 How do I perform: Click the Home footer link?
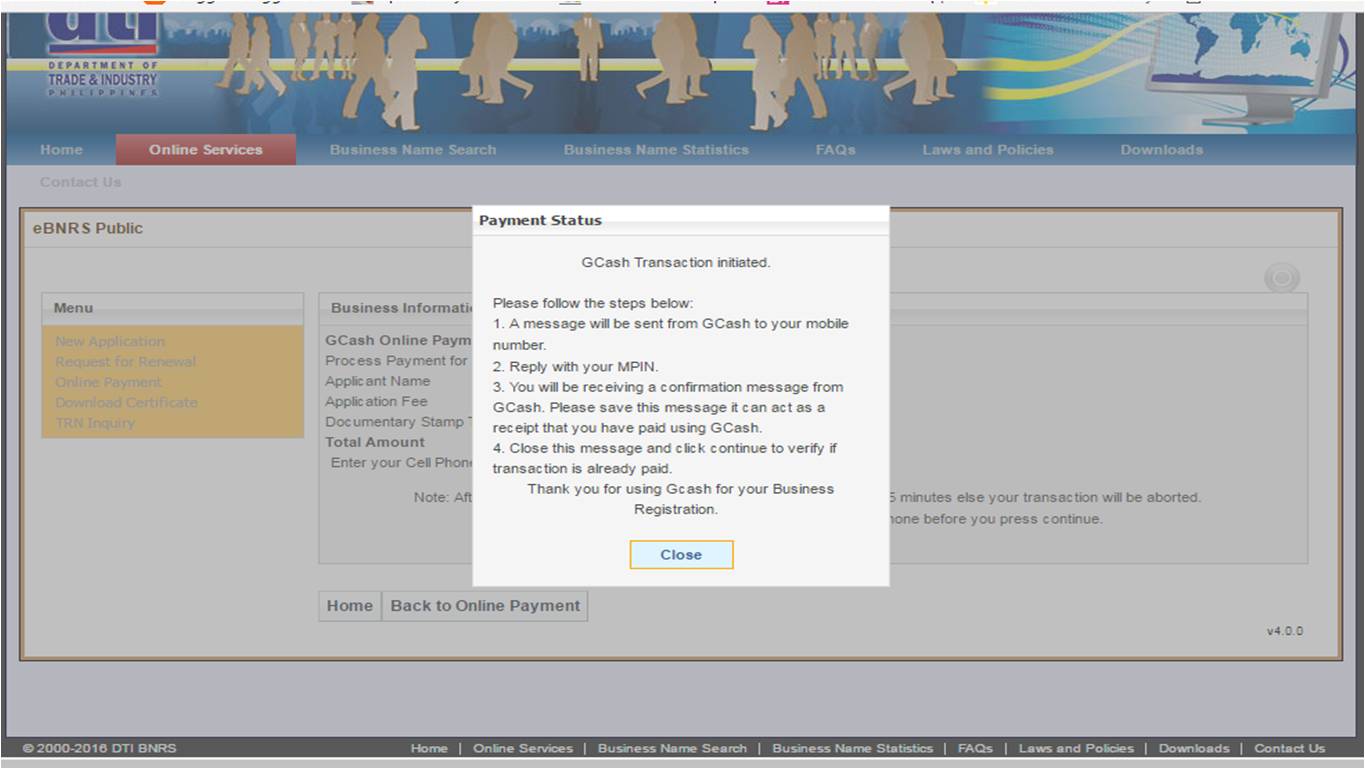click(x=429, y=747)
